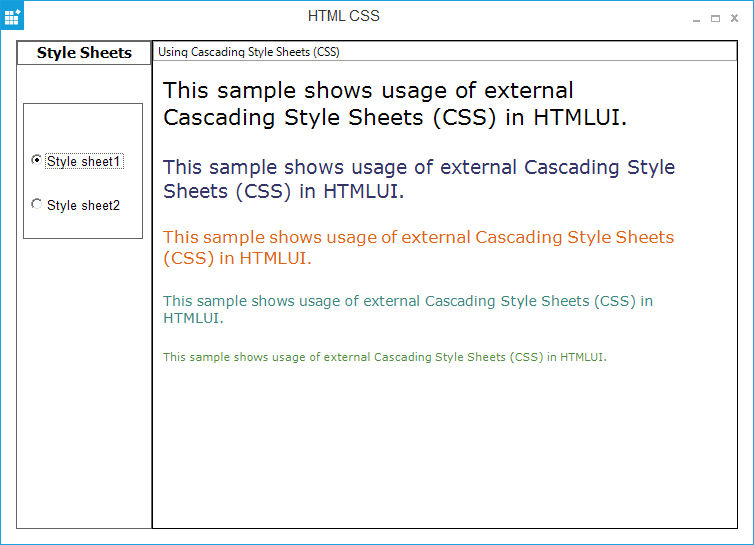Viewport: 754px width, 545px height.
Task: Click the Style Sheets panel header
Action: coord(84,53)
